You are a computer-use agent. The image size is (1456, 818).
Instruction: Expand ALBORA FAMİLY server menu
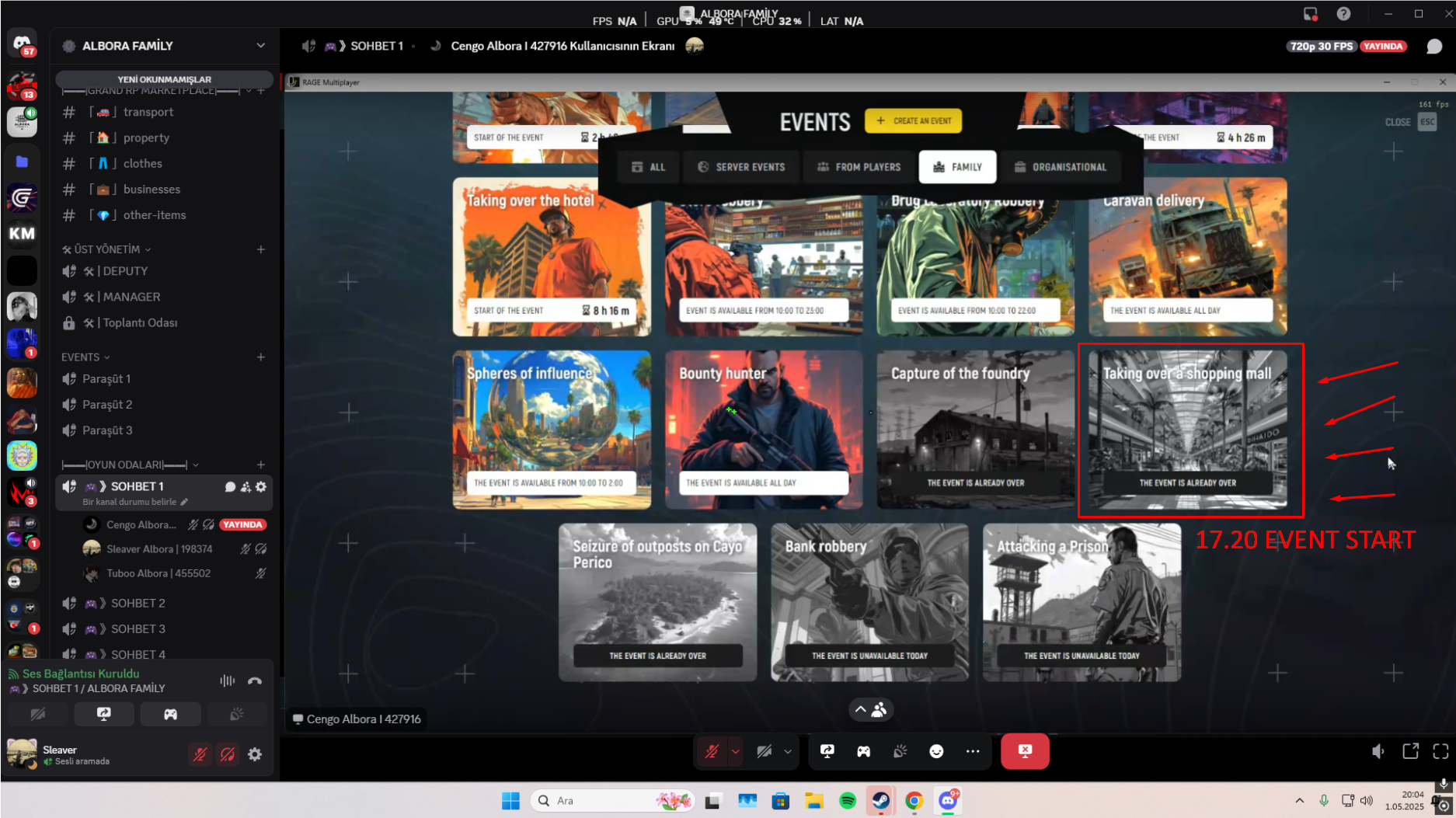260,46
